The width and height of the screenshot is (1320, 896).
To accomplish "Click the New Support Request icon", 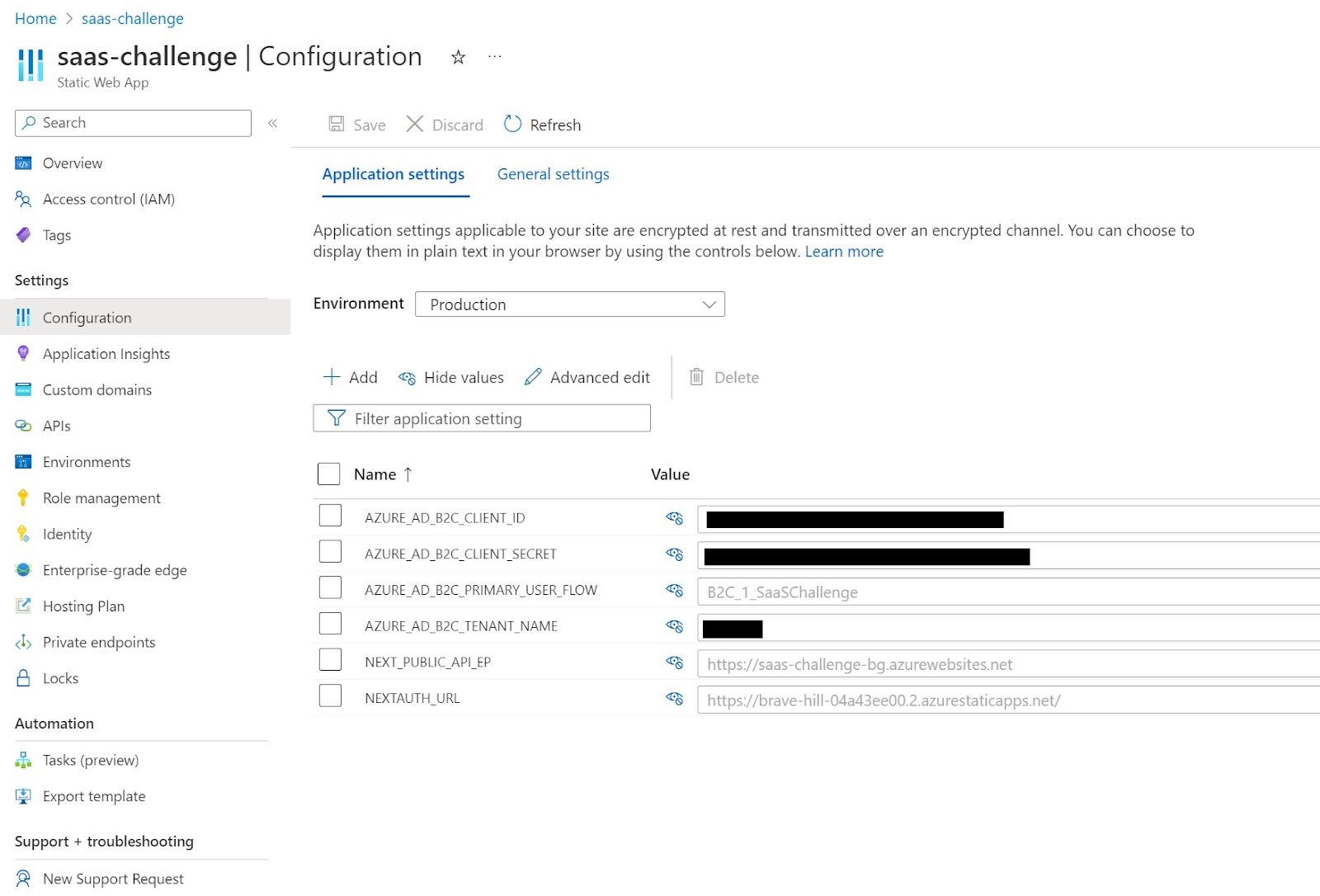I will point(23,879).
